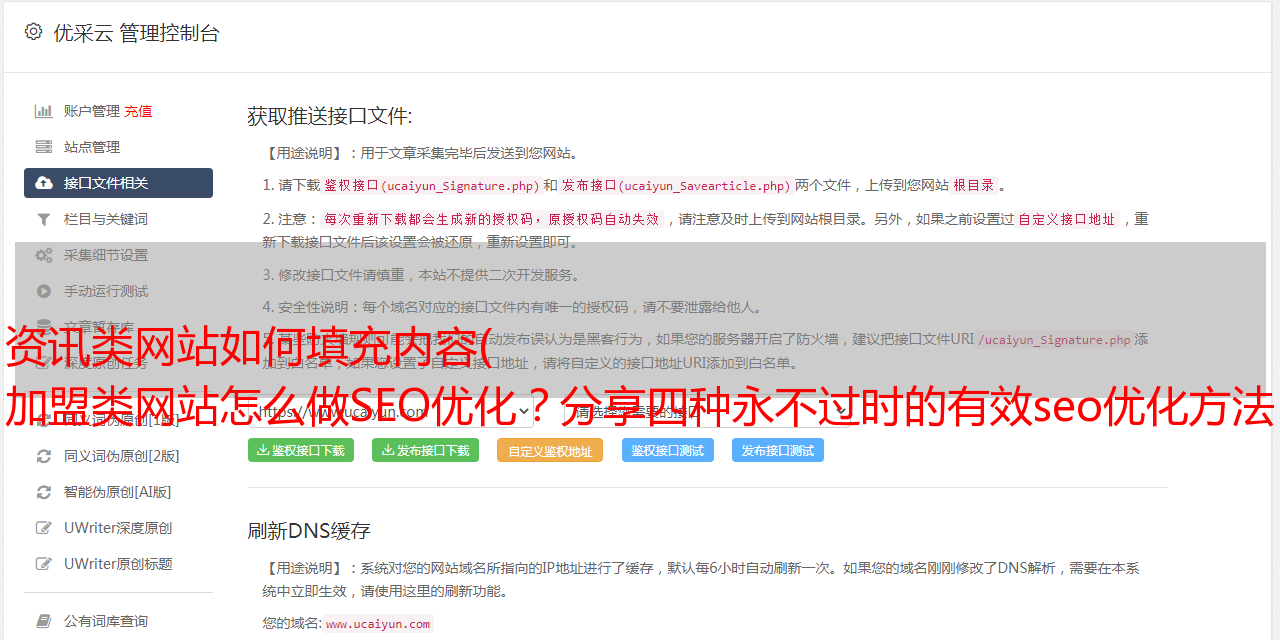
Task: Open UWriter深度原创 in the sidebar
Action: pos(118,528)
